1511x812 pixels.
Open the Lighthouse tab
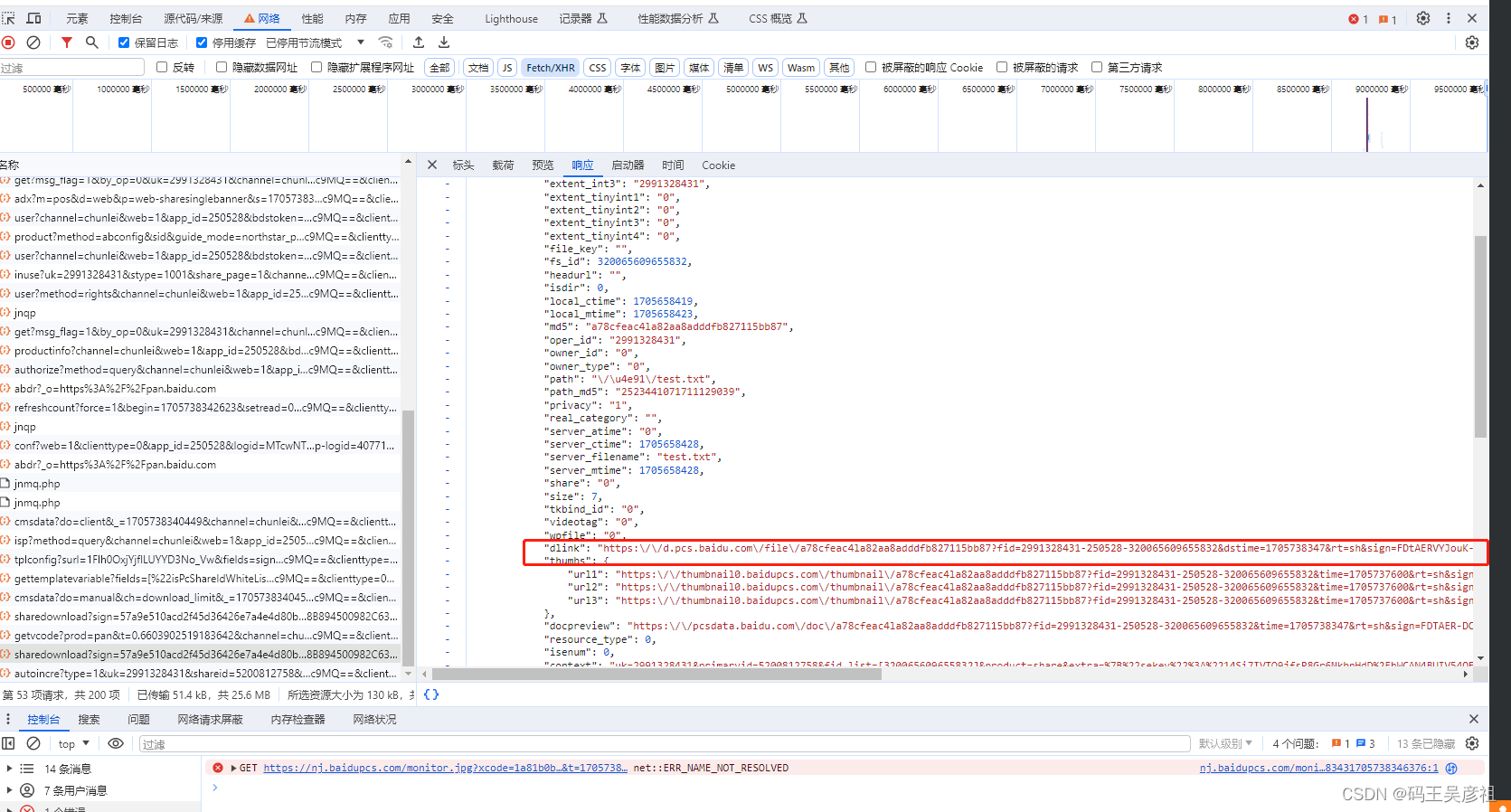tap(511, 18)
